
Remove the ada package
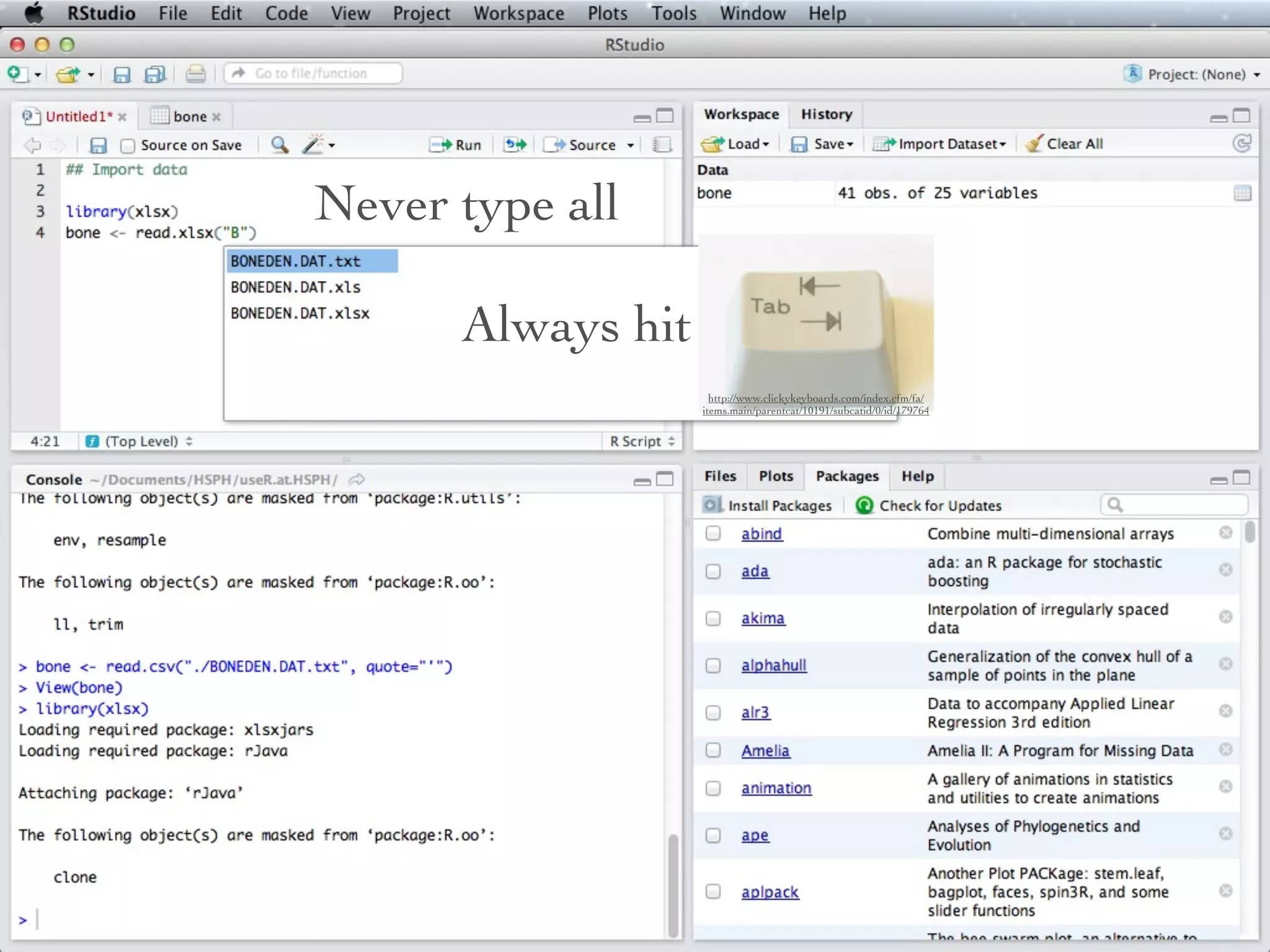tap(1225, 570)
